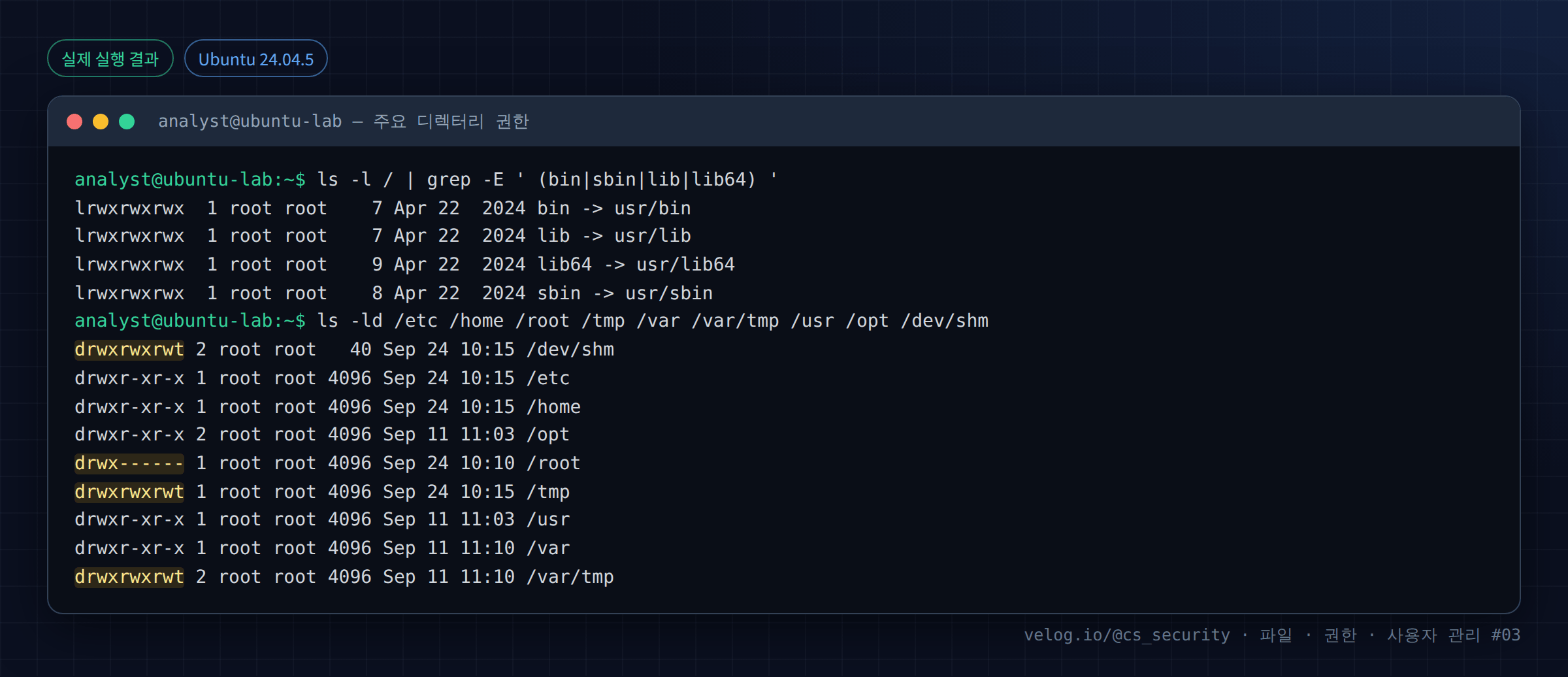
Task: Click the footer '사용자 관리 #03' text
Action: (x=1454, y=635)
